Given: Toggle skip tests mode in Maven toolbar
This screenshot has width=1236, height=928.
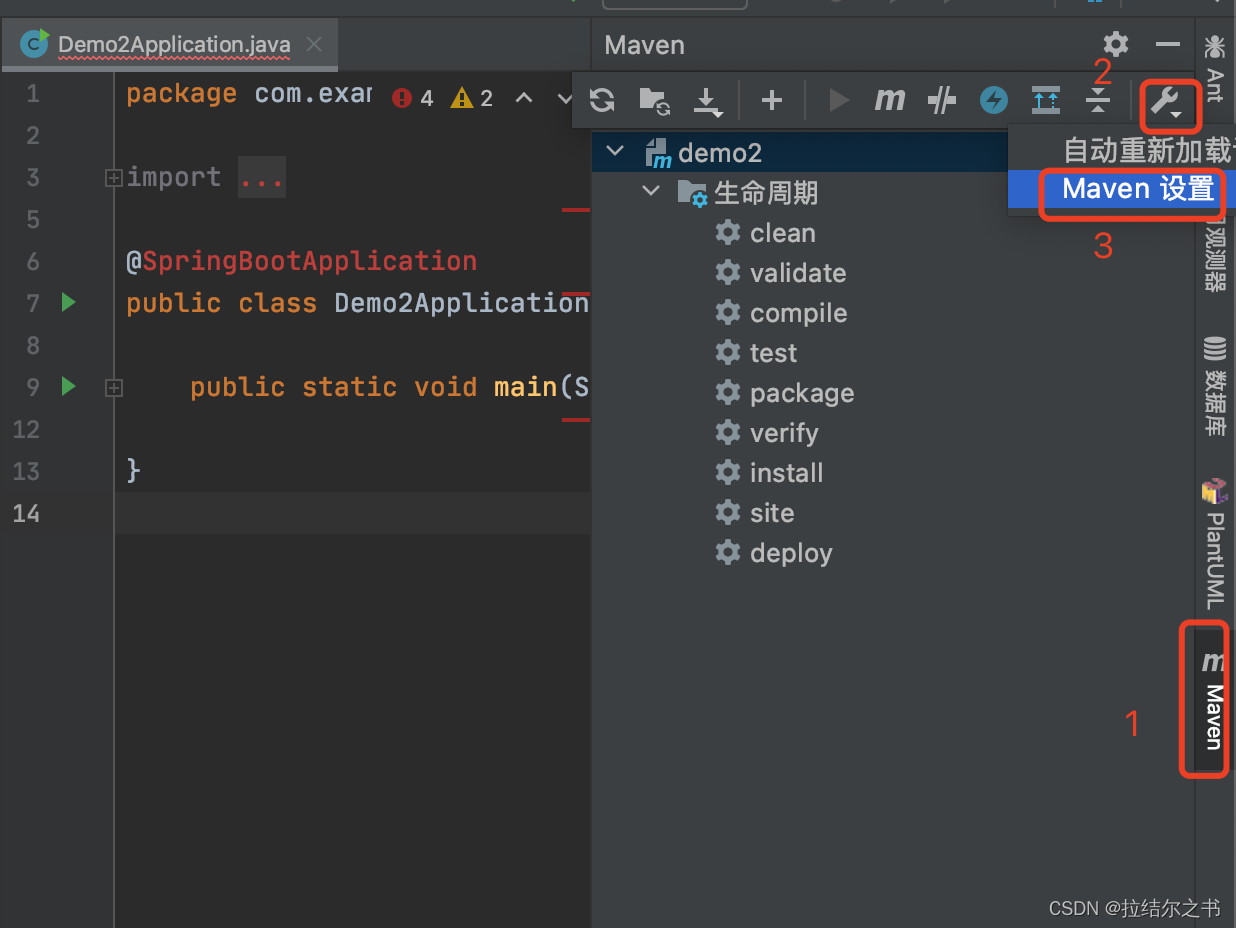Looking at the screenshot, I should 941,100.
